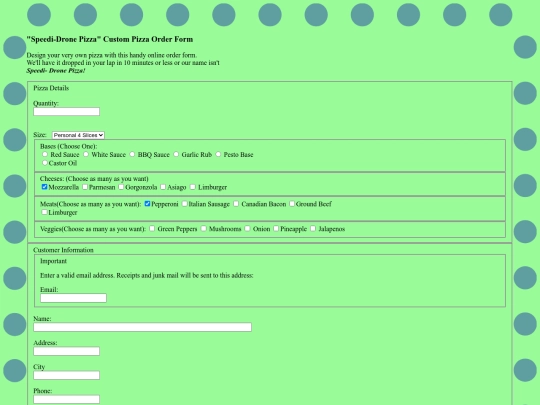This screenshot has width=540, height=405.
Task: Check Limburger in the Meats section
Action: click(44, 212)
